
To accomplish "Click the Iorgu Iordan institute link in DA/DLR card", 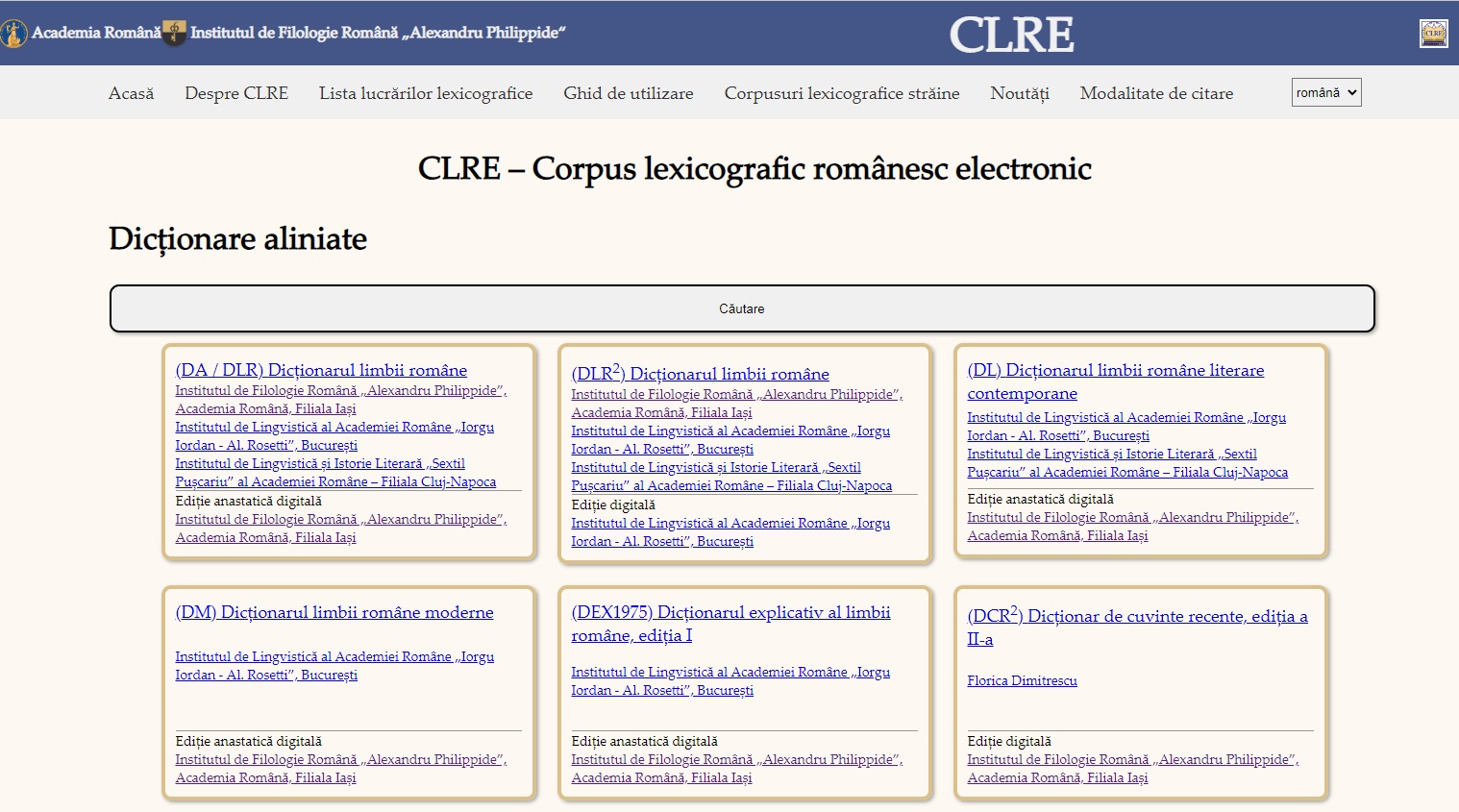I will pos(334,436).
